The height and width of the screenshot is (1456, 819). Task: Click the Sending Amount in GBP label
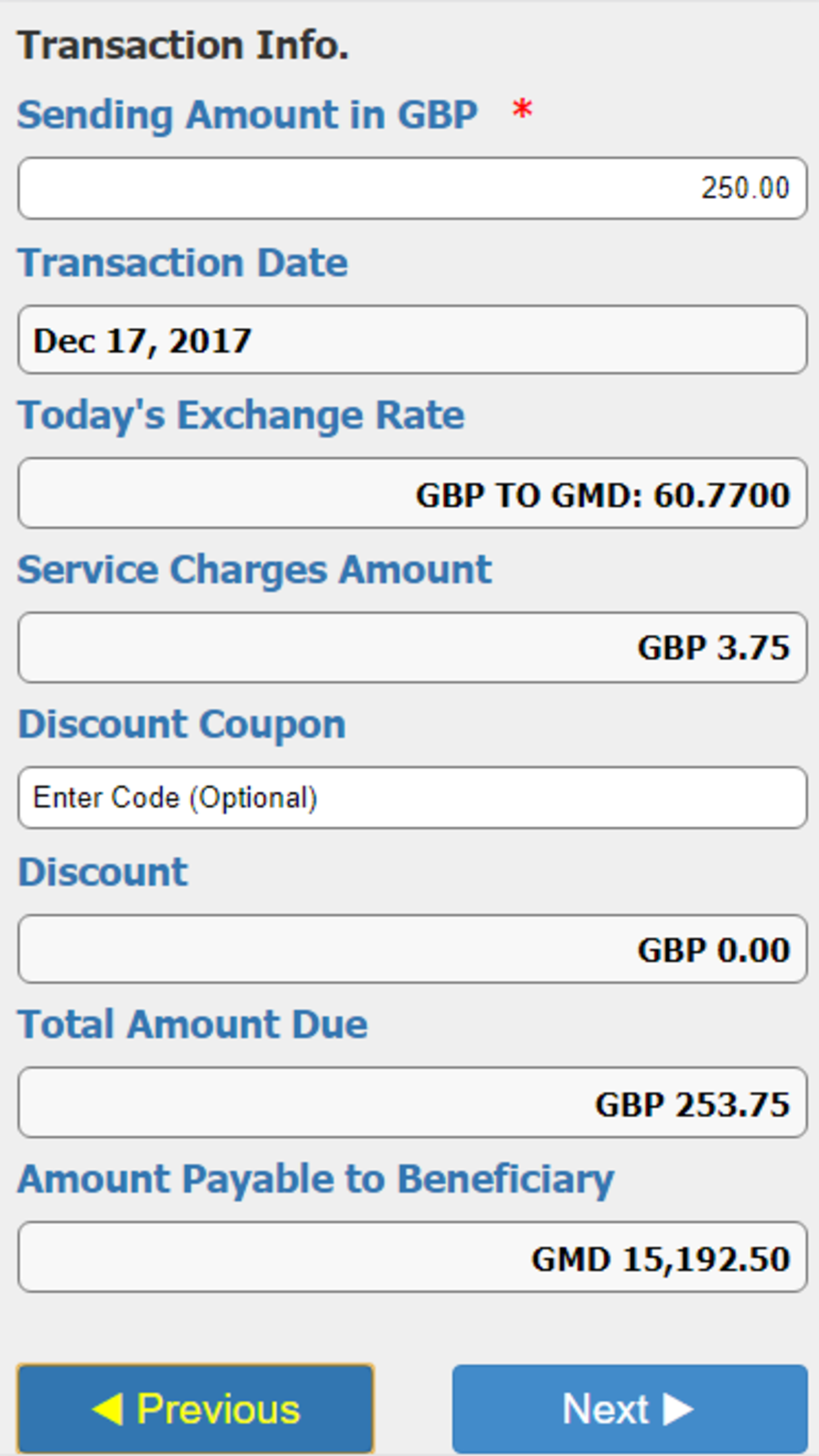click(247, 115)
